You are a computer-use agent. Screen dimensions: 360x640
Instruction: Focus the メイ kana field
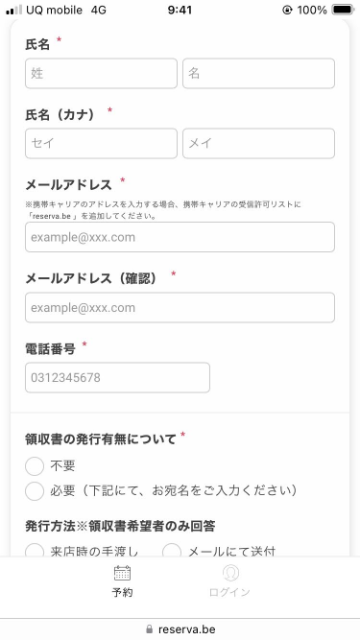point(259,143)
